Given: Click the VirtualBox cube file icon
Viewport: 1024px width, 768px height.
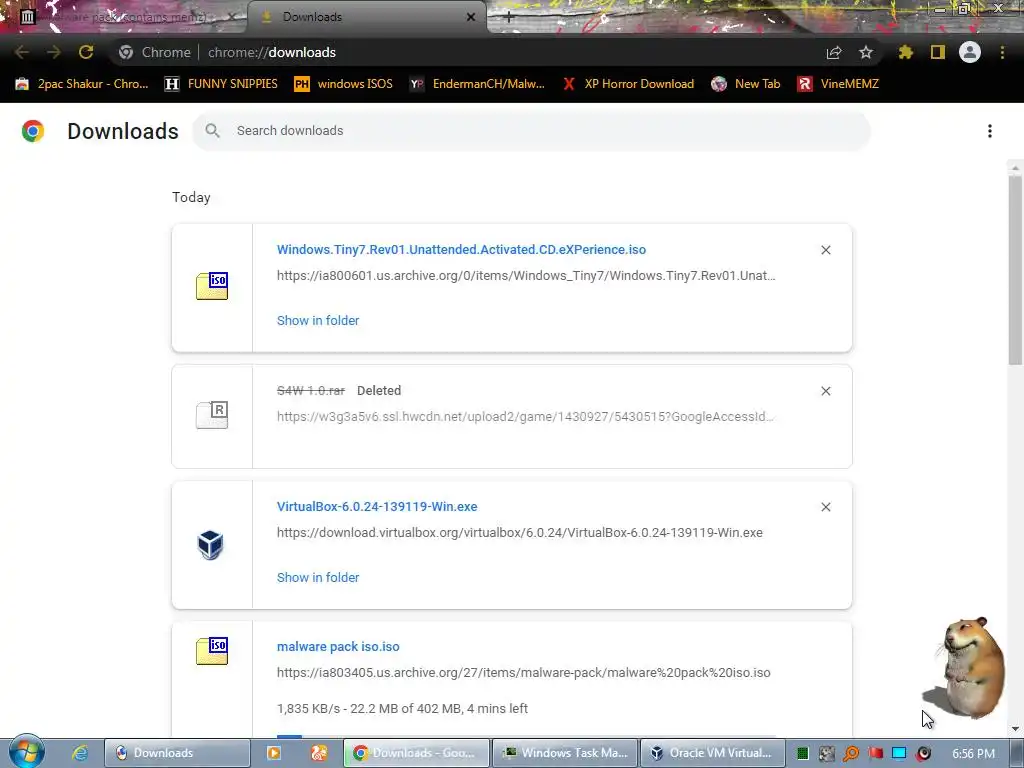Looking at the screenshot, I should point(211,545).
